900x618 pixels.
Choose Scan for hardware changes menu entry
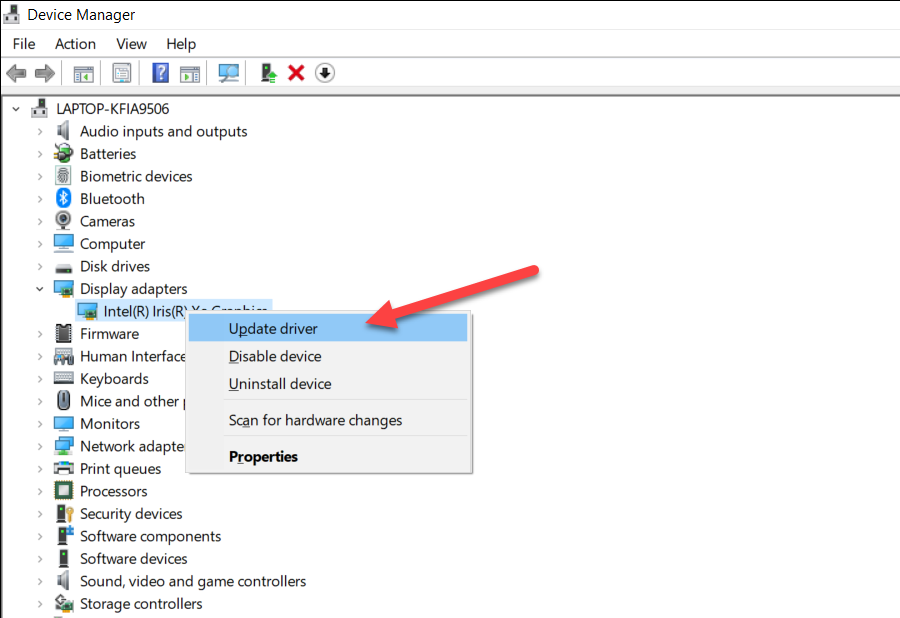328,420
